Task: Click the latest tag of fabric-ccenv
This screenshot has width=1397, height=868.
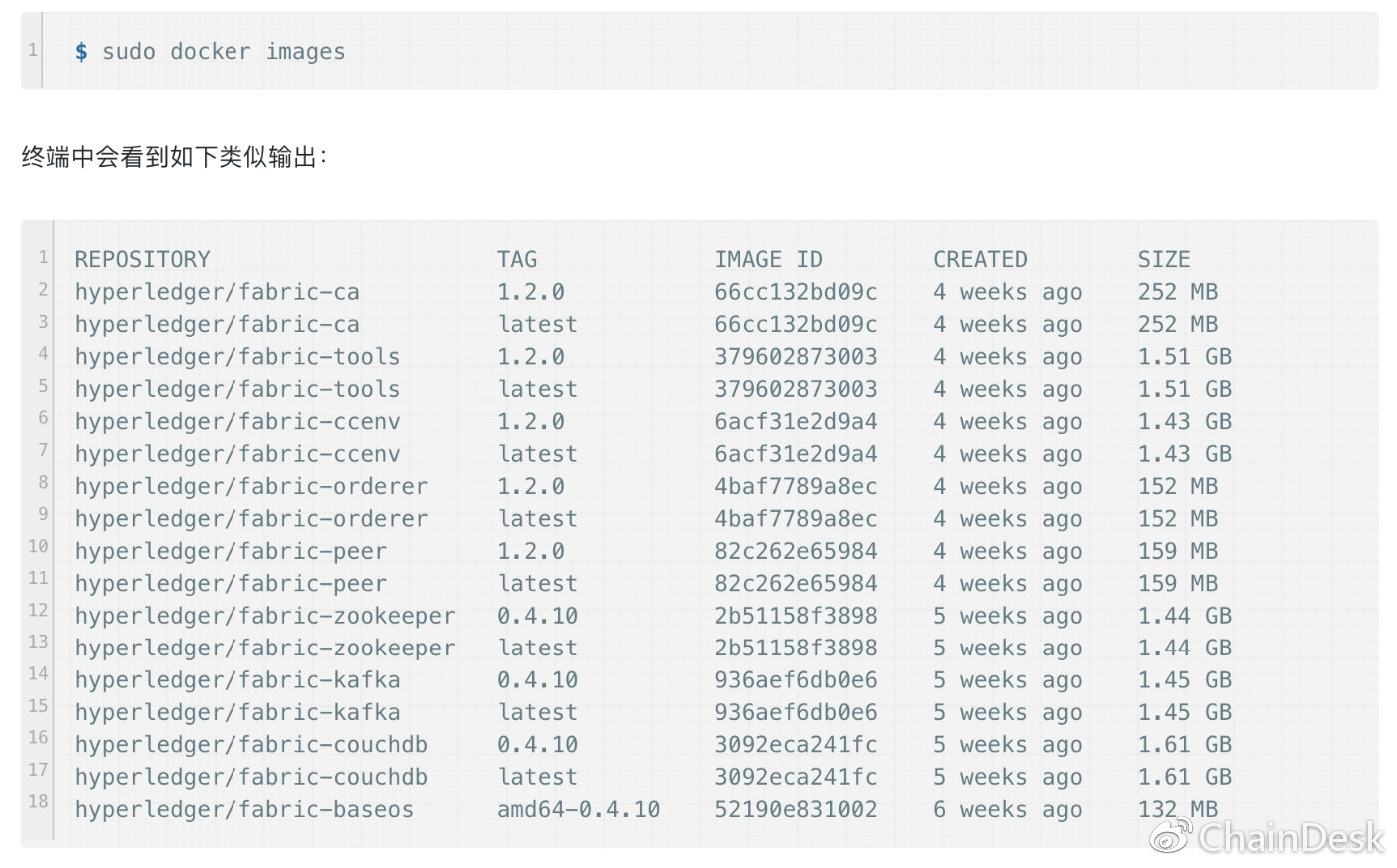Action: pos(538,454)
